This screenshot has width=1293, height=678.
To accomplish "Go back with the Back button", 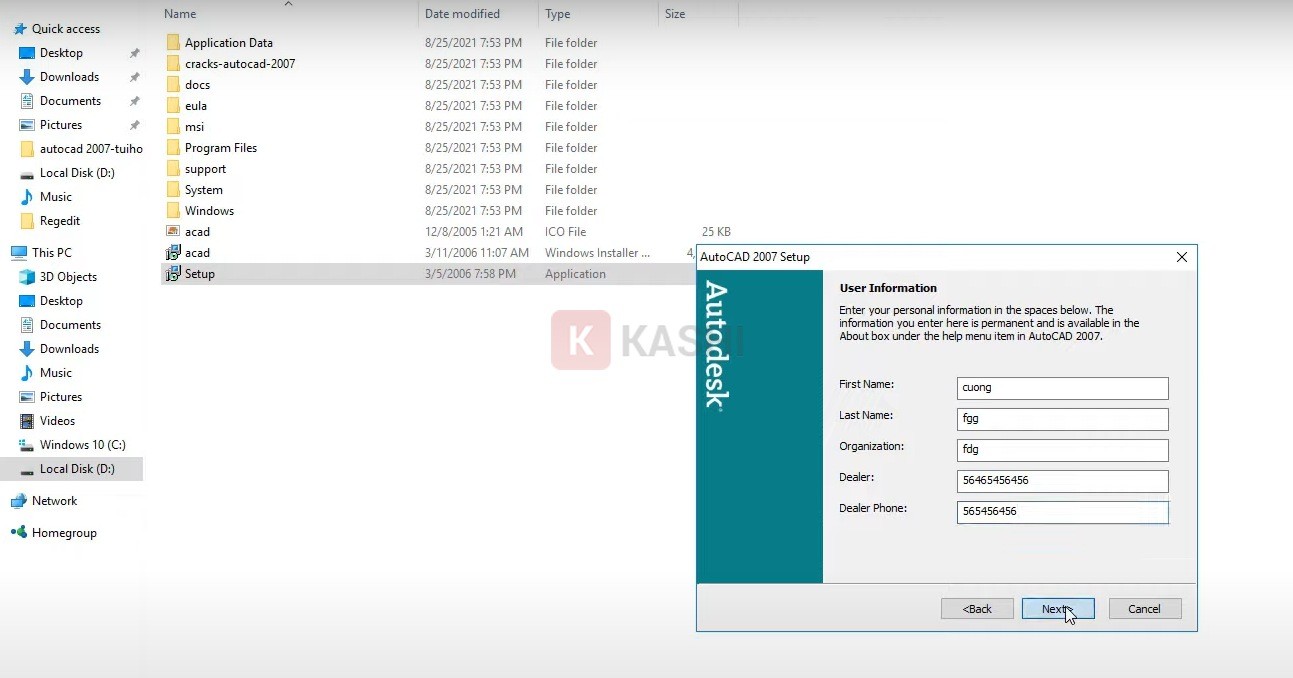I will 977,608.
